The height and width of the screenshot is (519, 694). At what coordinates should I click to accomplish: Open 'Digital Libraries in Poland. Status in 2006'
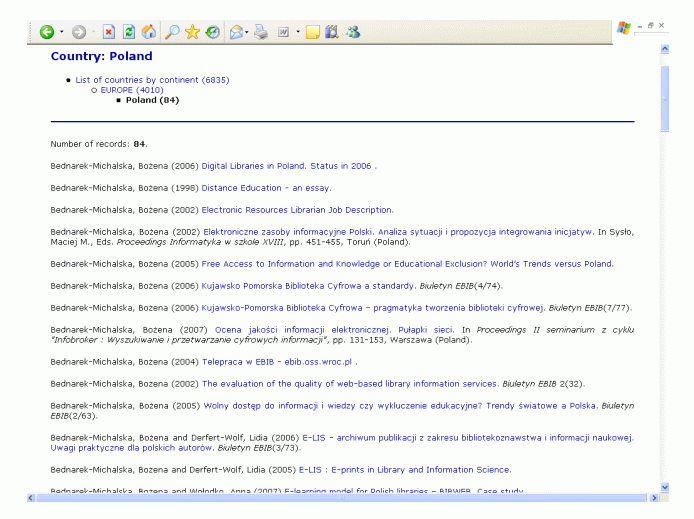(x=288, y=165)
